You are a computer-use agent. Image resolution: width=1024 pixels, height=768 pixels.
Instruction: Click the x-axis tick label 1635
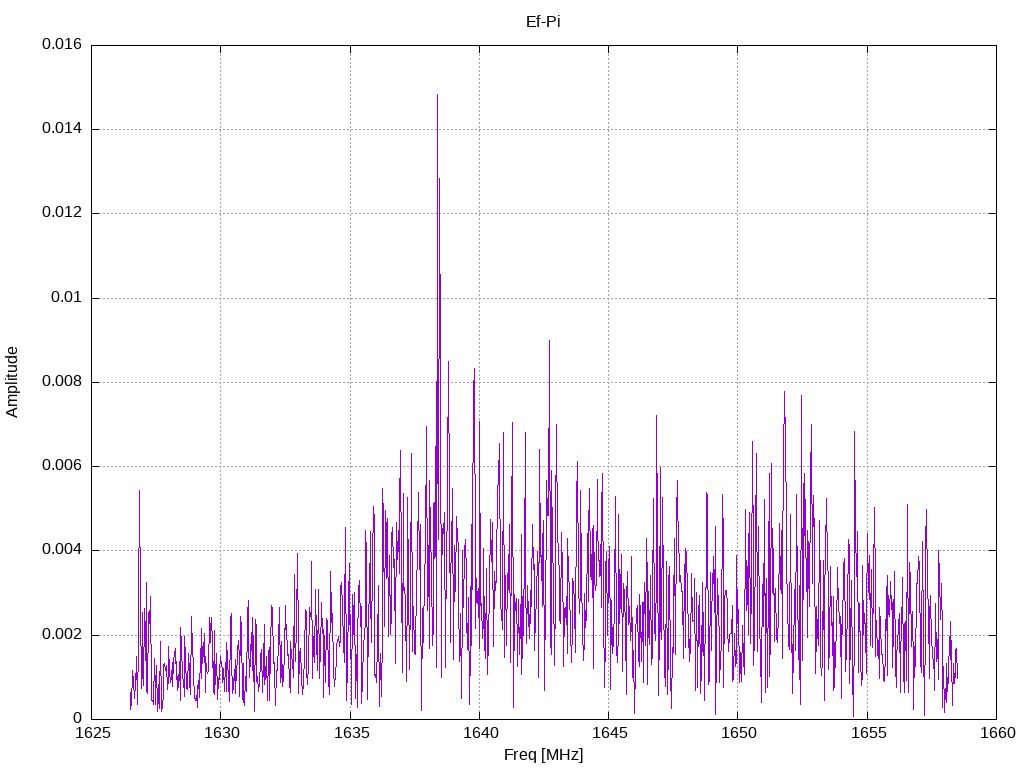tap(351, 733)
